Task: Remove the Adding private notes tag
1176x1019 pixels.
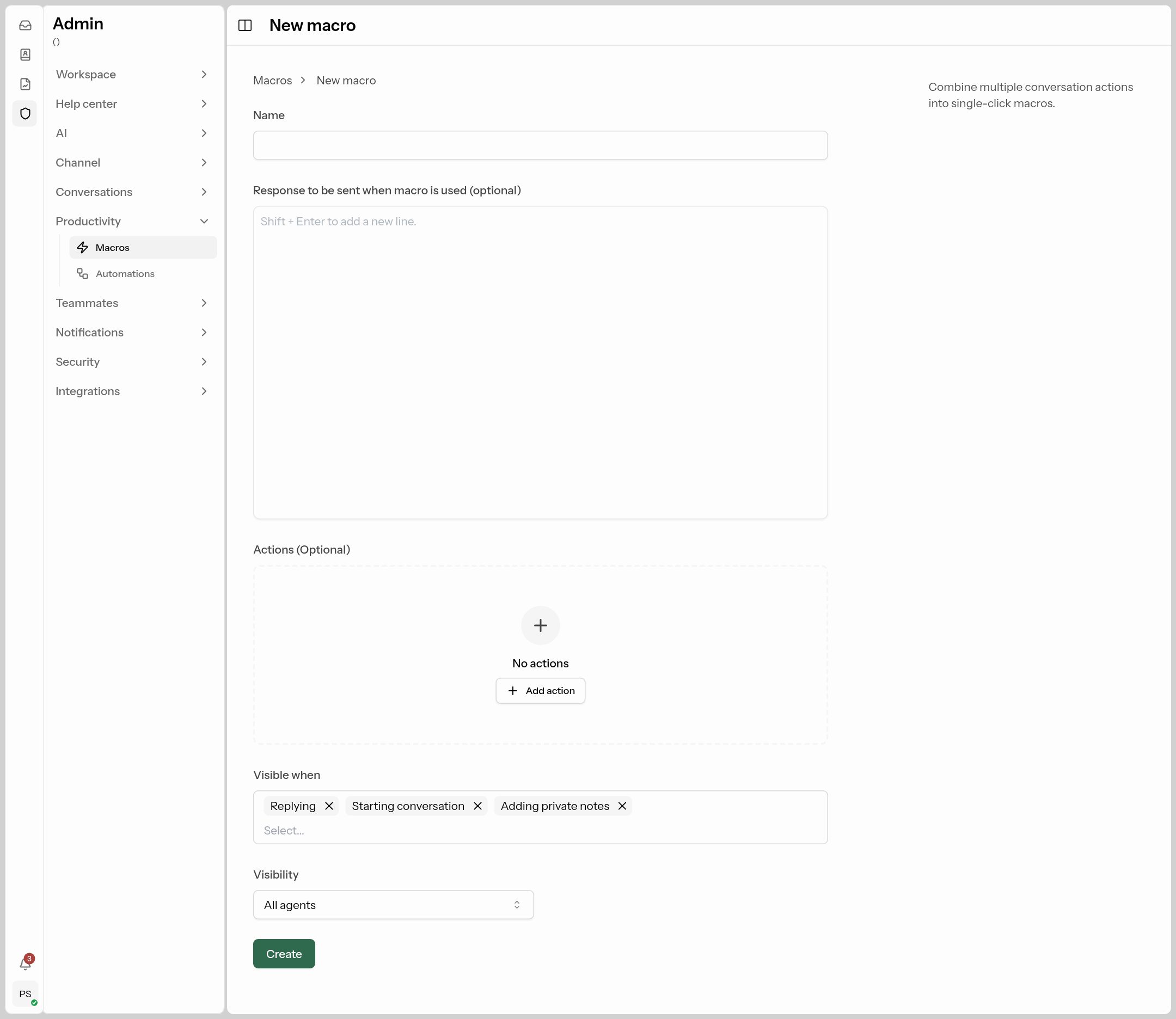Action: coord(622,806)
